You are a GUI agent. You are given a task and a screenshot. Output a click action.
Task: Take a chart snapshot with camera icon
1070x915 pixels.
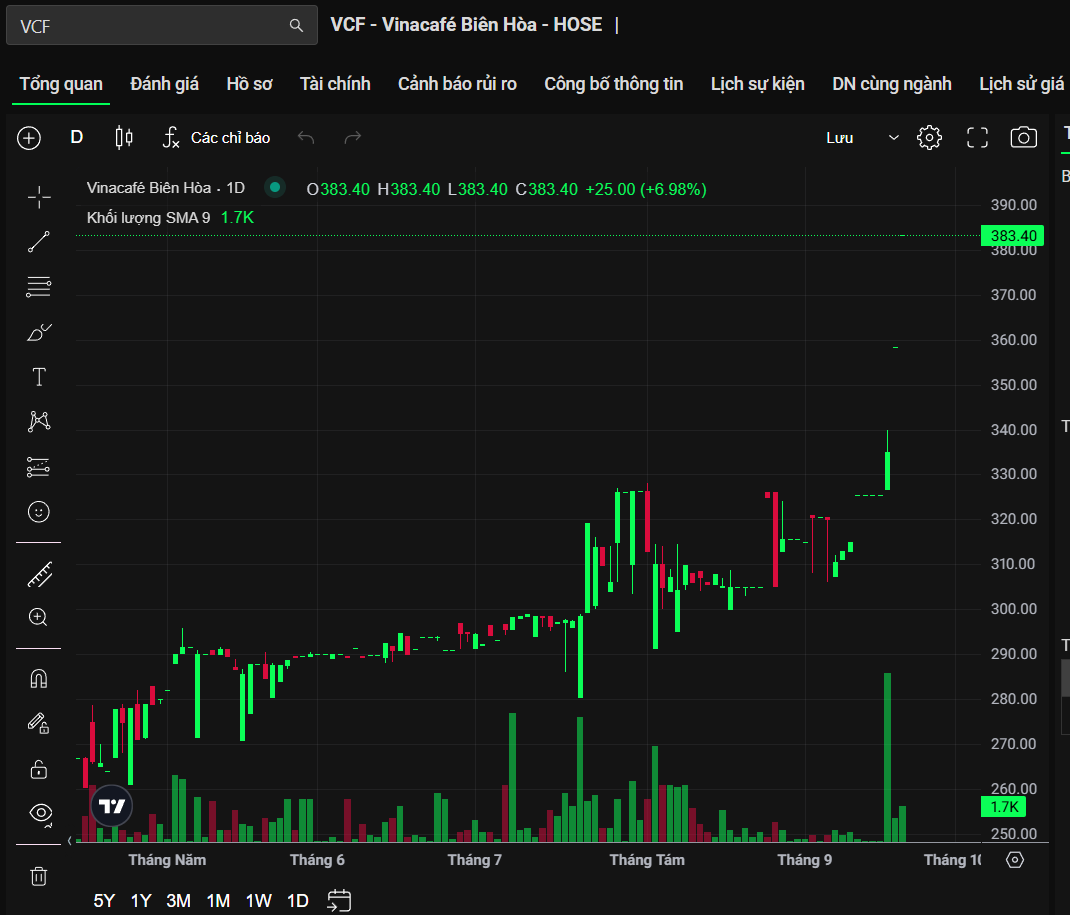click(x=1023, y=138)
